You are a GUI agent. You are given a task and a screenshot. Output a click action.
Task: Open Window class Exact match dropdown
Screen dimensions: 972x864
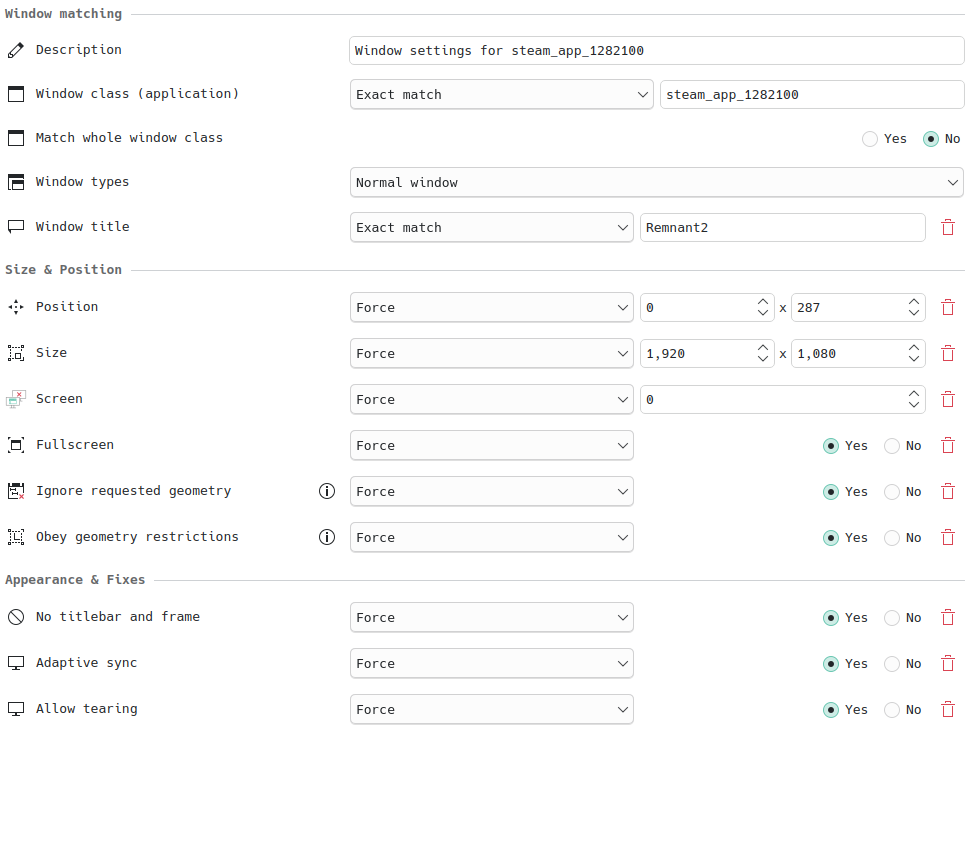pyautogui.click(x=501, y=95)
